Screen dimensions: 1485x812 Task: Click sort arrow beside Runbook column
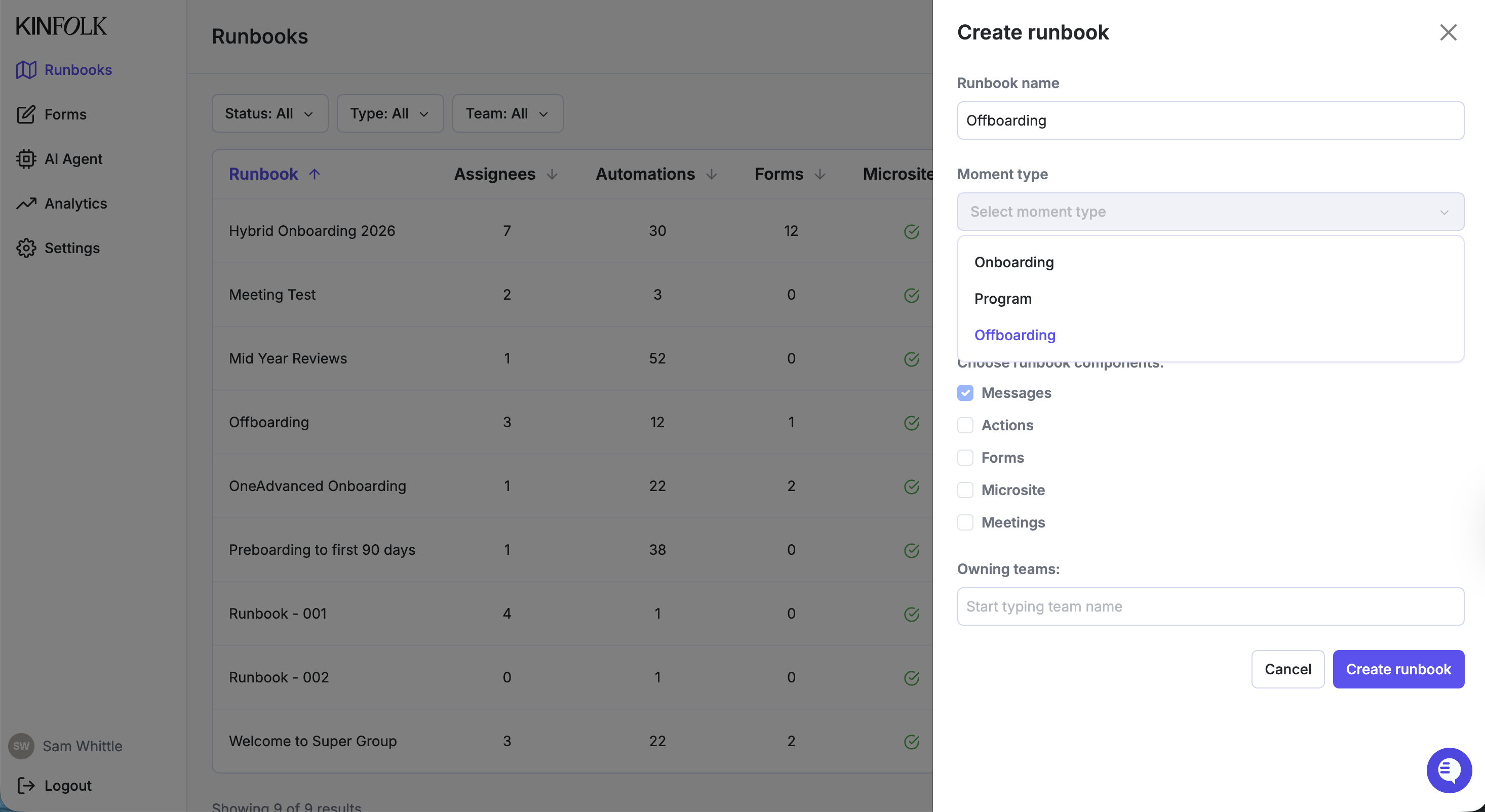pyautogui.click(x=314, y=174)
